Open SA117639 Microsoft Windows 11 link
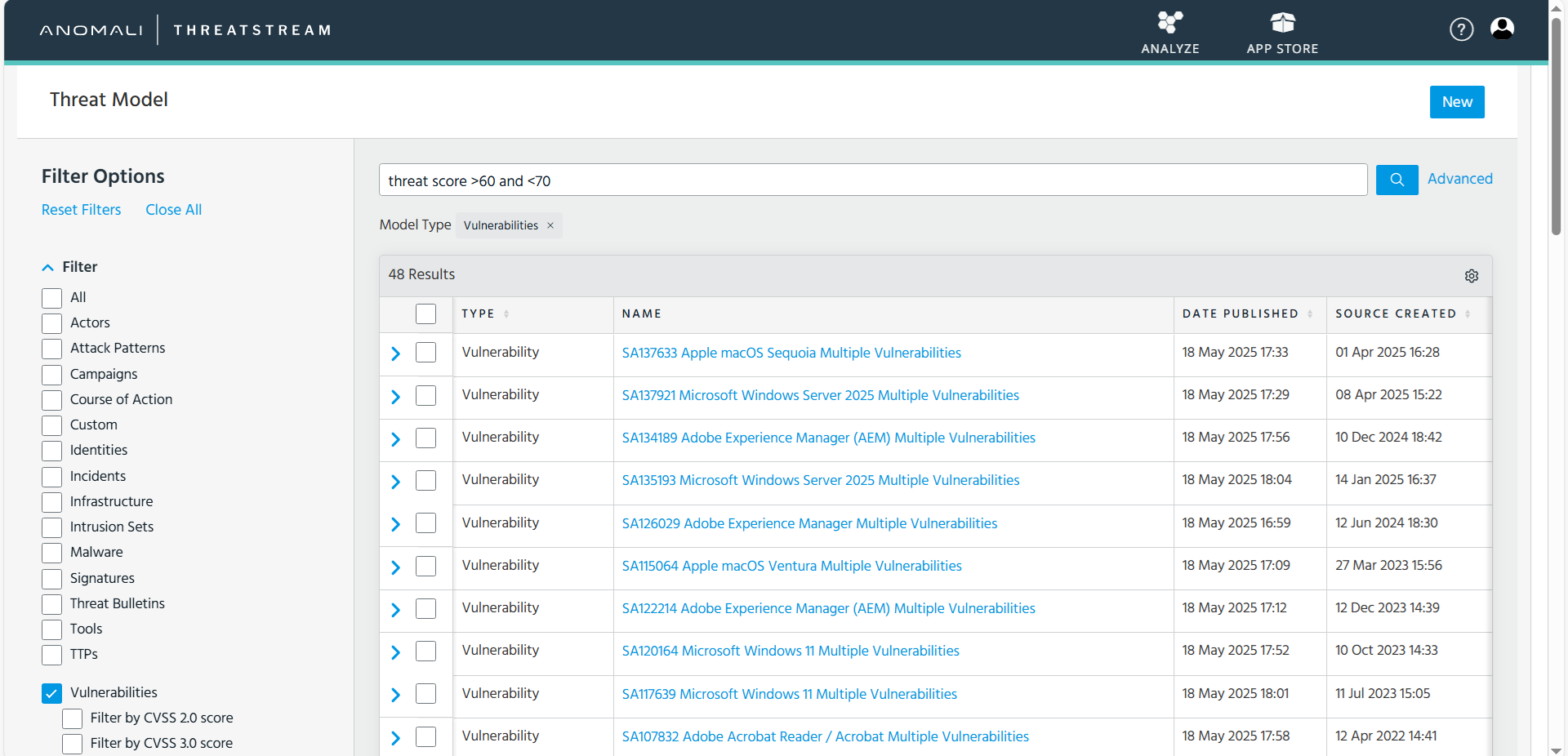The image size is (1568, 756). click(790, 694)
